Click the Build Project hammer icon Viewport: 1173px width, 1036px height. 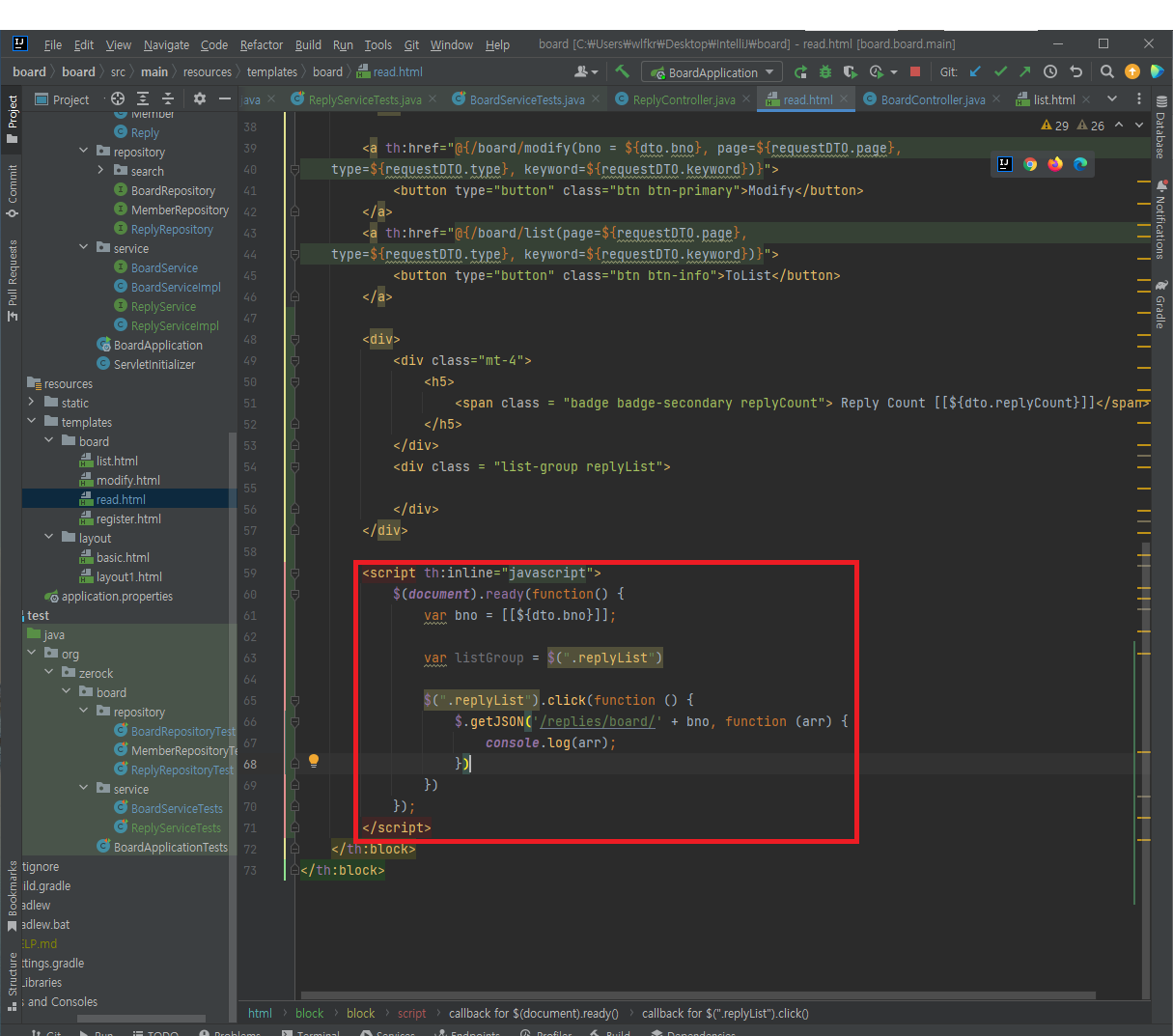pos(622,71)
